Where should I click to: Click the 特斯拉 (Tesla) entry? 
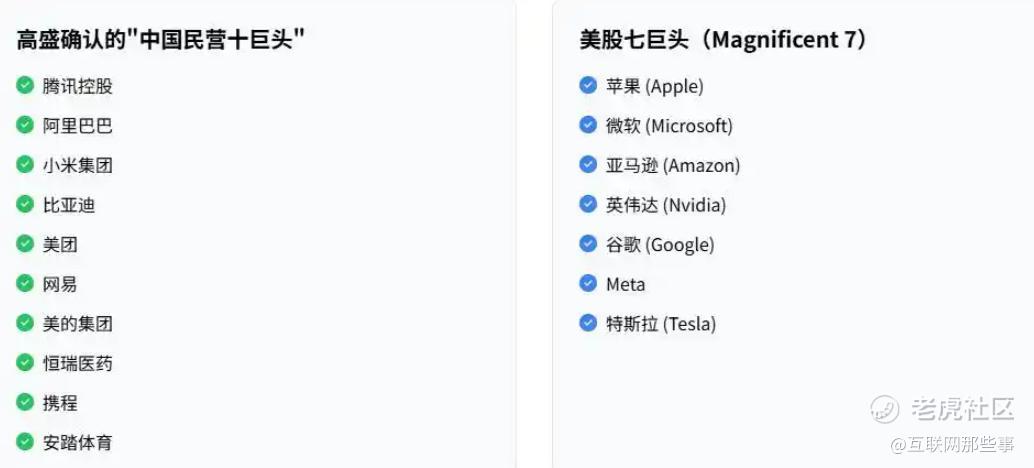pos(661,324)
